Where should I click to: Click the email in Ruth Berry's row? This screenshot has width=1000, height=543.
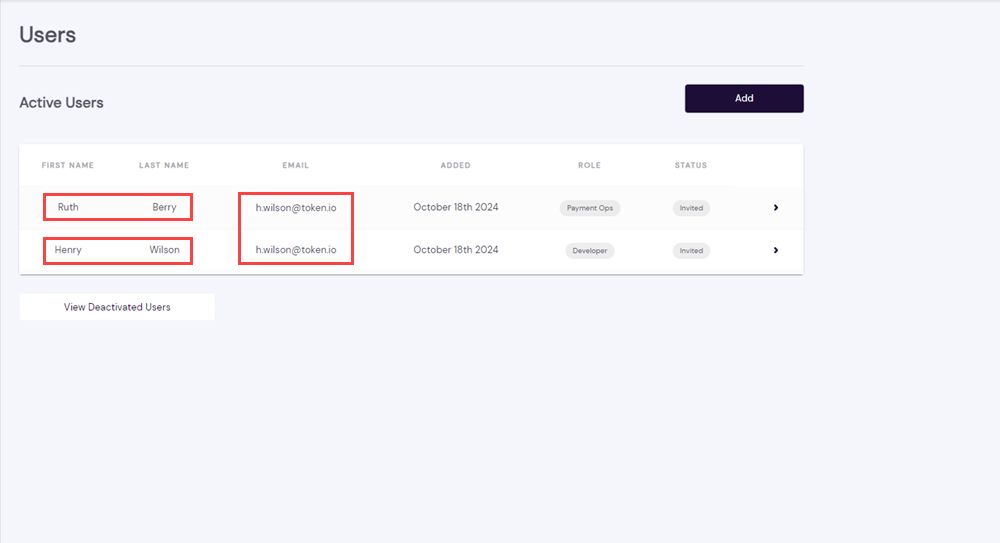tap(296, 207)
